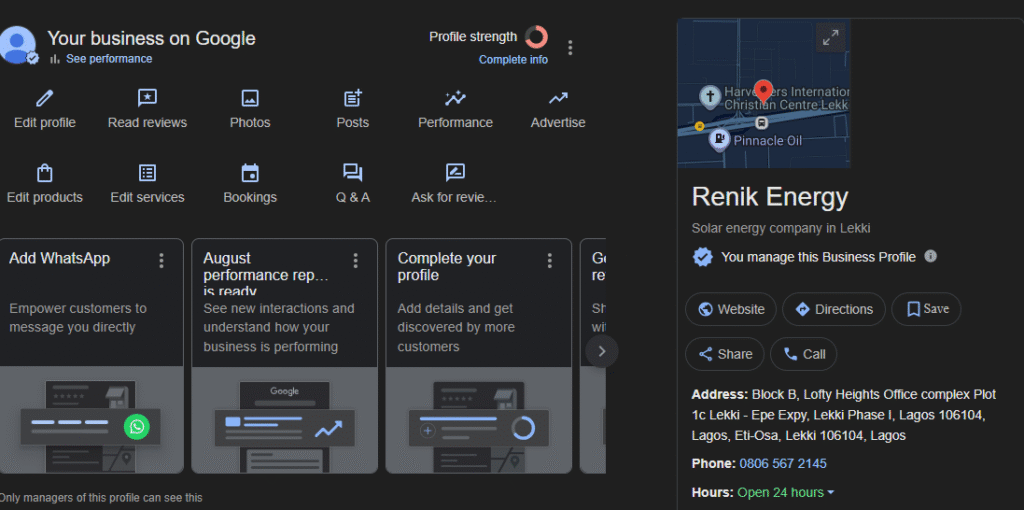Open the Performance sparkle chart icon

tap(455, 98)
